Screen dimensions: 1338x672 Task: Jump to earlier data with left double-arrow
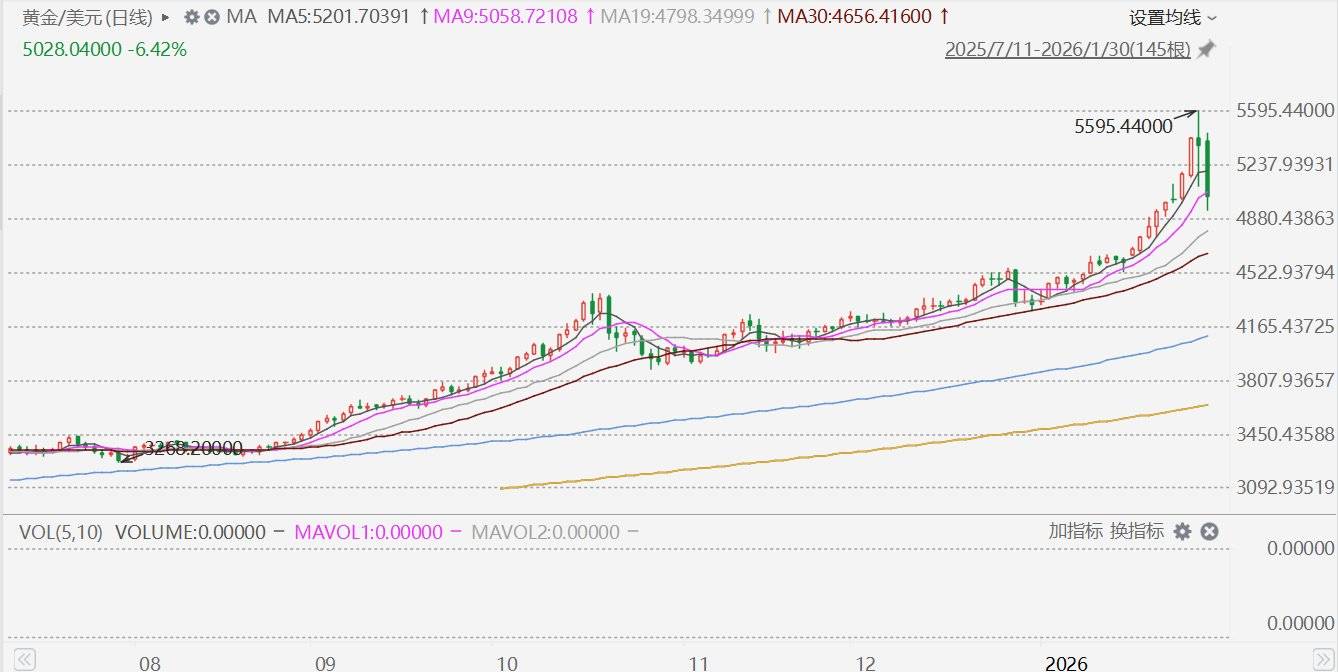24,660
